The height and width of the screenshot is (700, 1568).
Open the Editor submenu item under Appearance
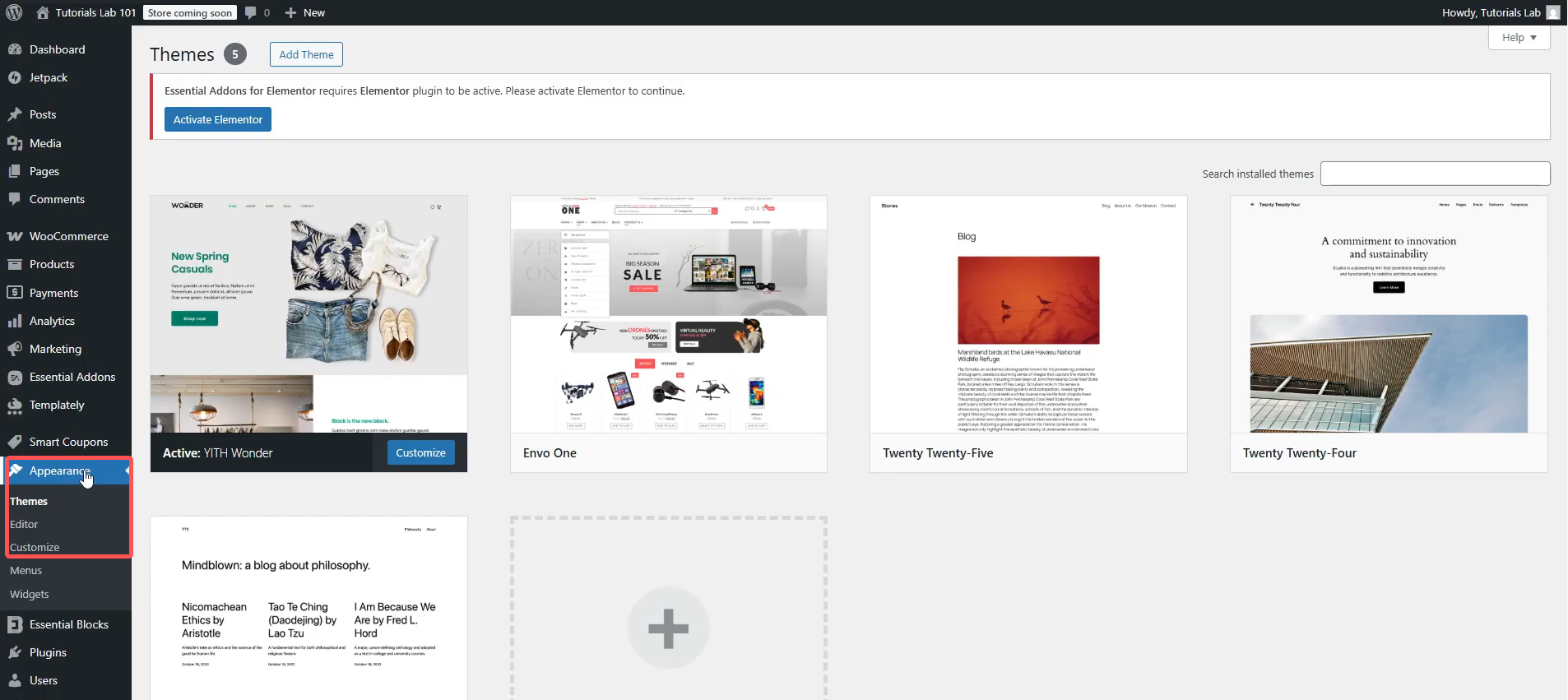coord(24,524)
